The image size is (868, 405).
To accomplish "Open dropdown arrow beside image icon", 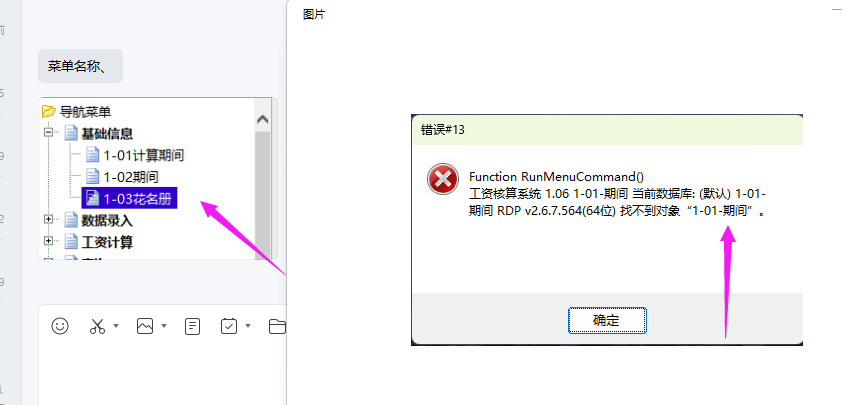I will (164, 326).
